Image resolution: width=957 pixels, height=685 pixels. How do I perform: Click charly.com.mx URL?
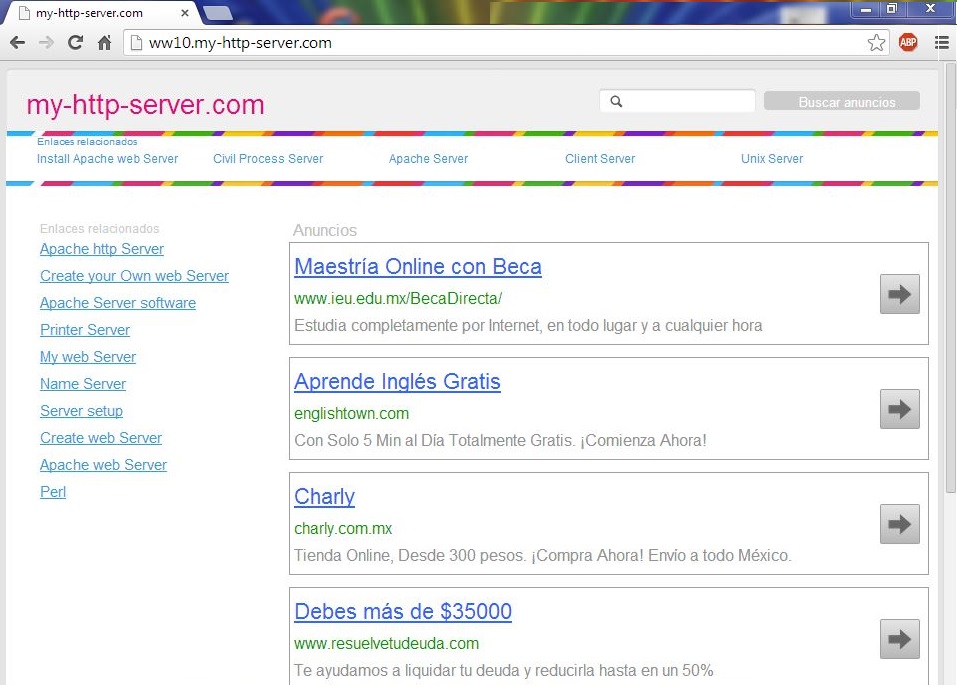coord(343,528)
